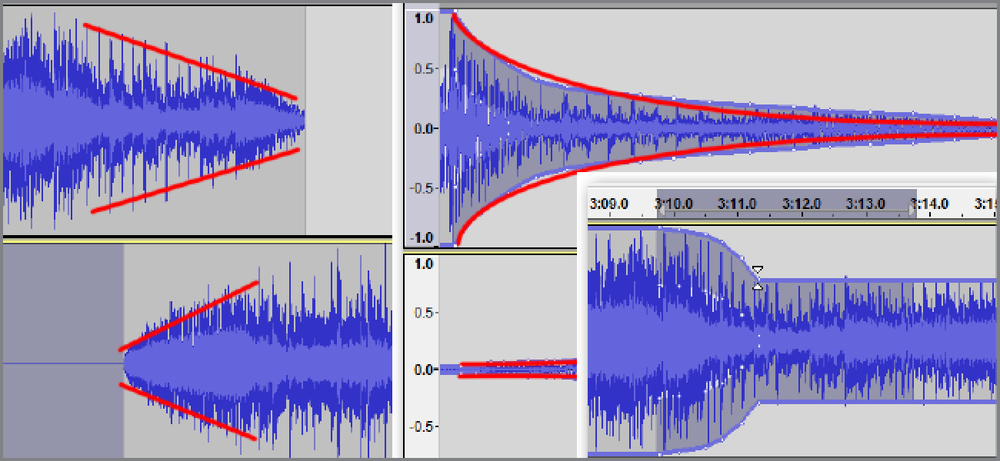Click the 0.0 label on lower vertical scale
1000x461 pixels.
pyautogui.click(x=423, y=369)
